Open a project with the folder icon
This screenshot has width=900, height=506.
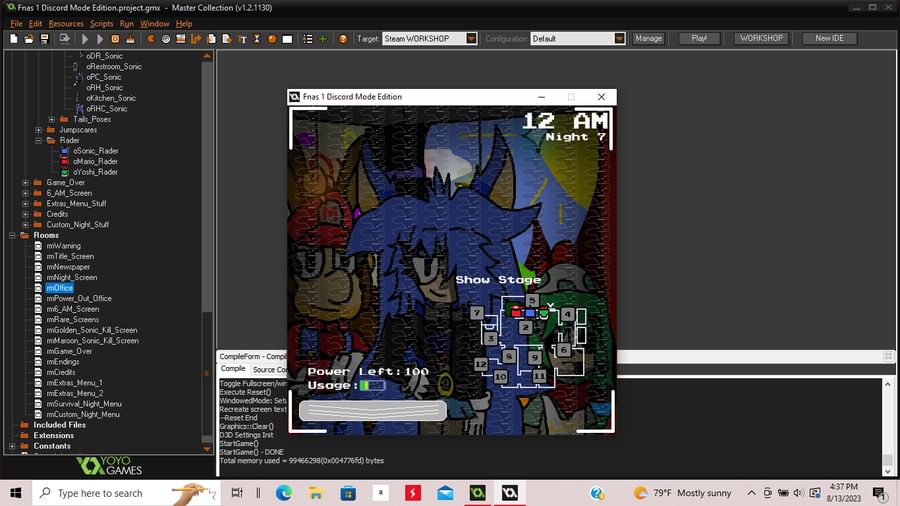(29, 39)
